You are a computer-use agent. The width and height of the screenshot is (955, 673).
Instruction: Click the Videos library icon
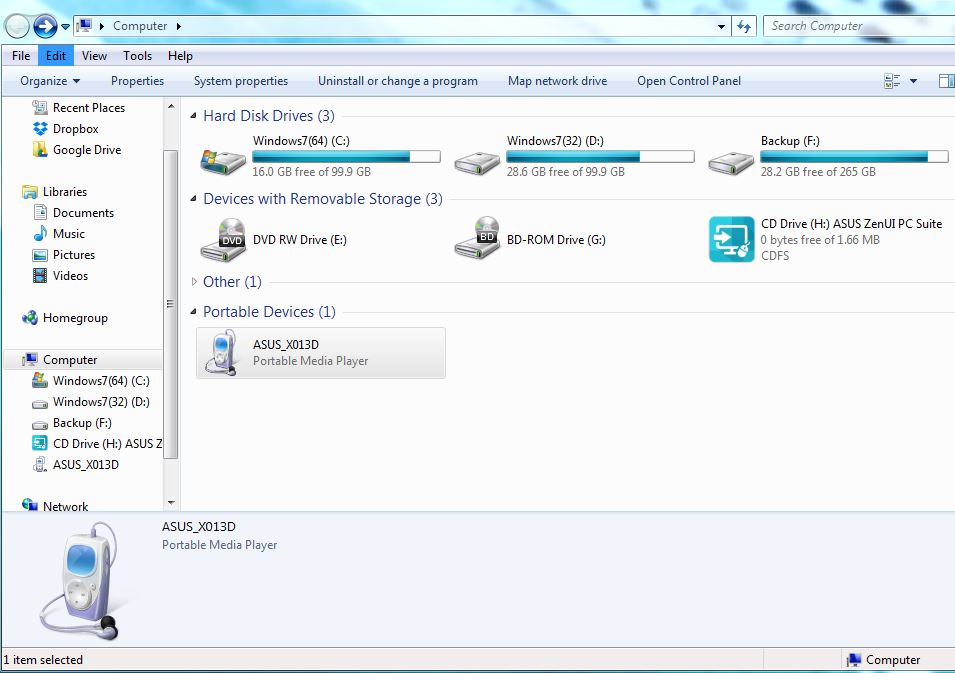tap(40, 275)
